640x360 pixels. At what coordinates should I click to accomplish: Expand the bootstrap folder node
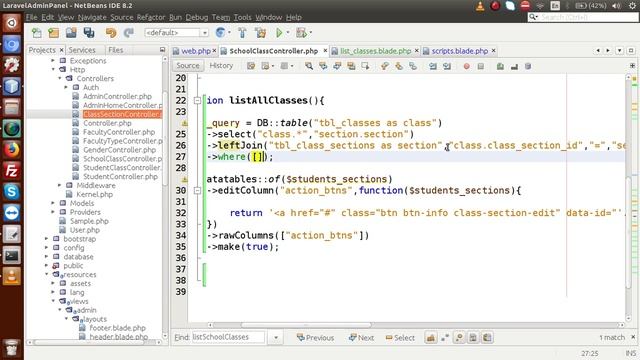[x=47, y=239]
